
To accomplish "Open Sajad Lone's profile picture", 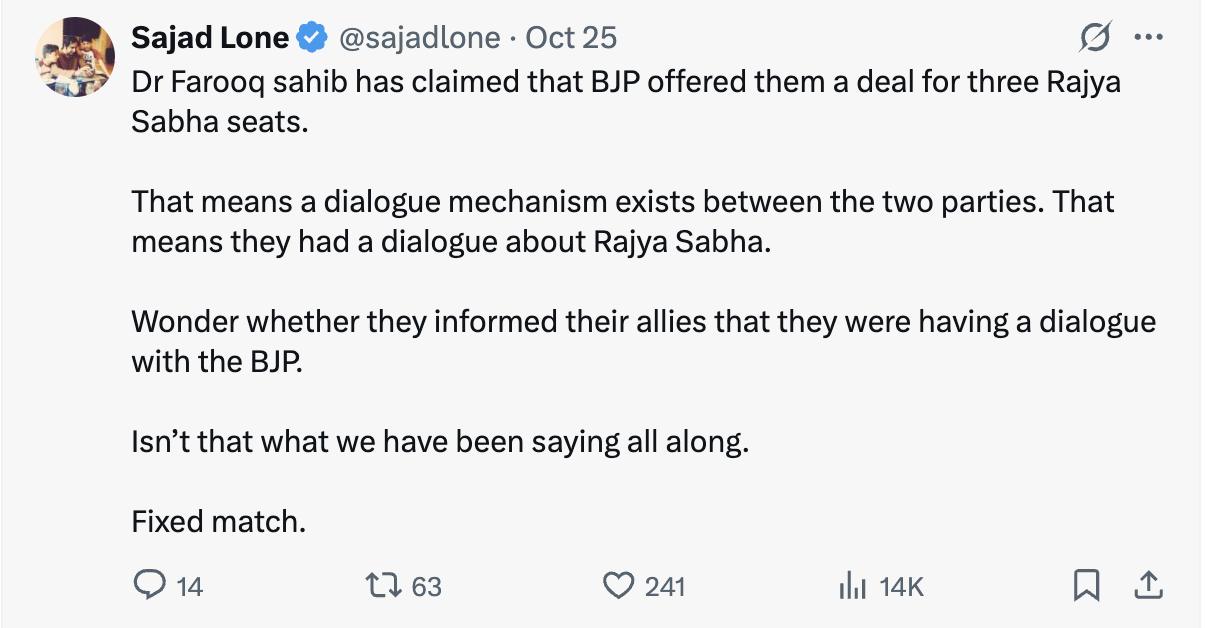I will click(73, 57).
